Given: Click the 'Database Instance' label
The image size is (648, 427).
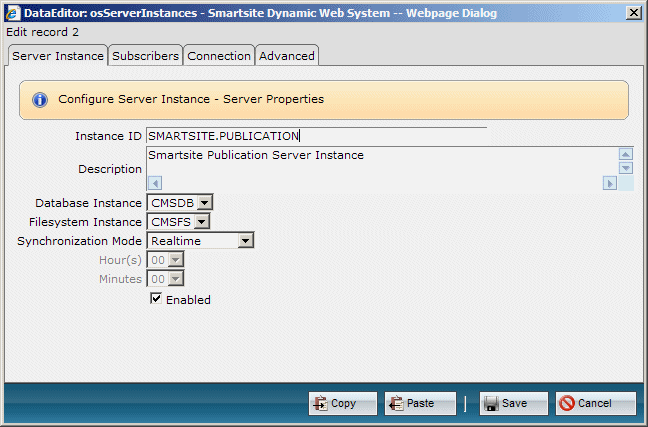Looking at the screenshot, I should 88,203.
